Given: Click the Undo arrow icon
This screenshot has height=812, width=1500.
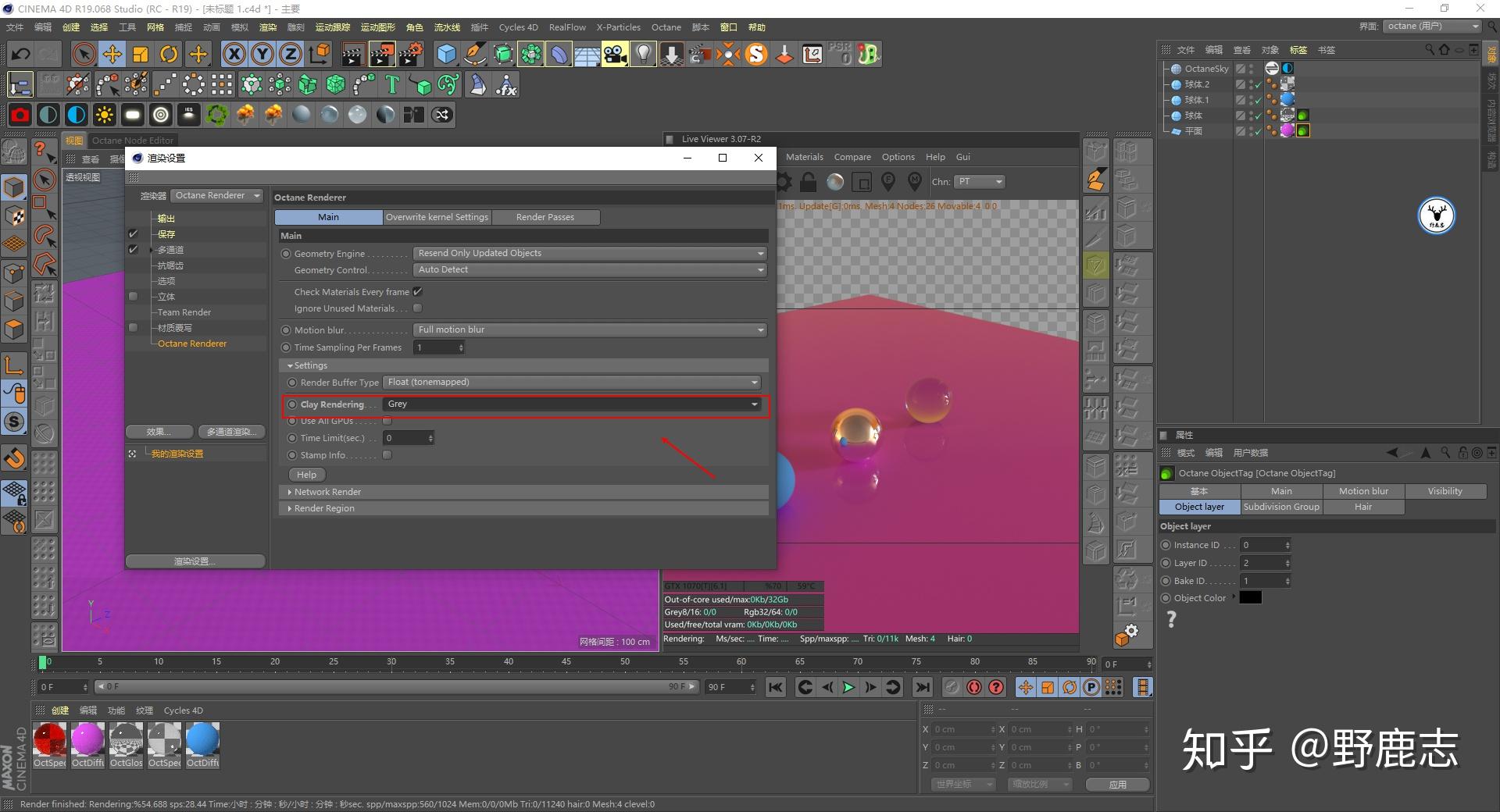Looking at the screenshot, I should pos(21,54).
